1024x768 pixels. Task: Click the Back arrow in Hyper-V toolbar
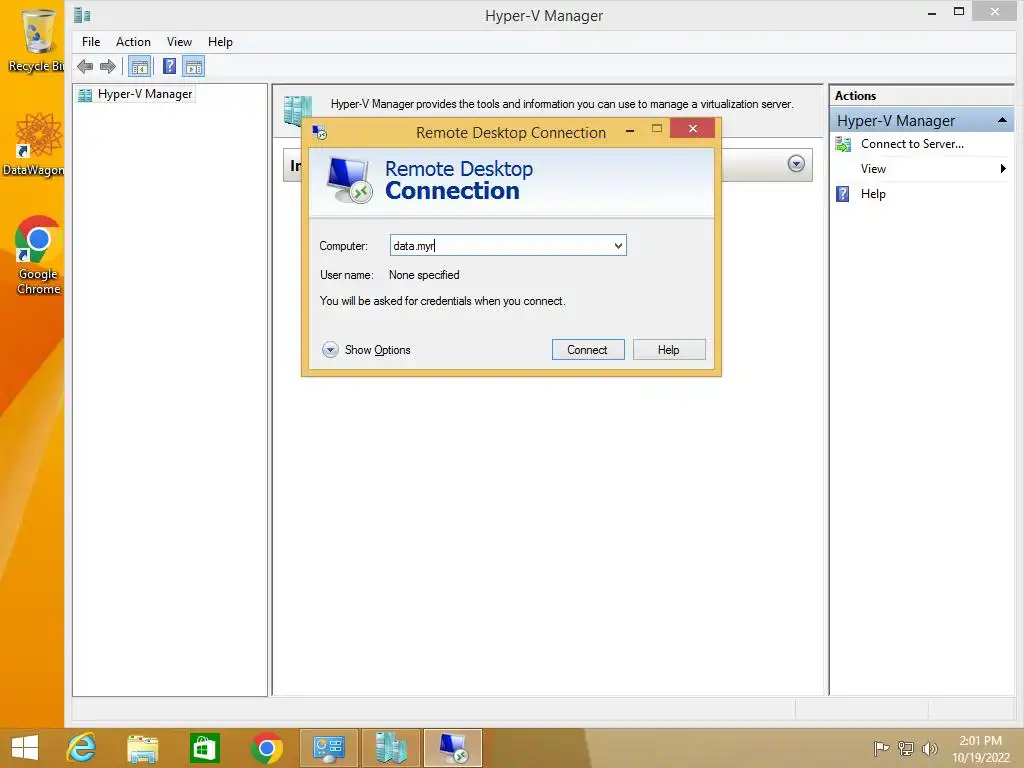(85, 66)
